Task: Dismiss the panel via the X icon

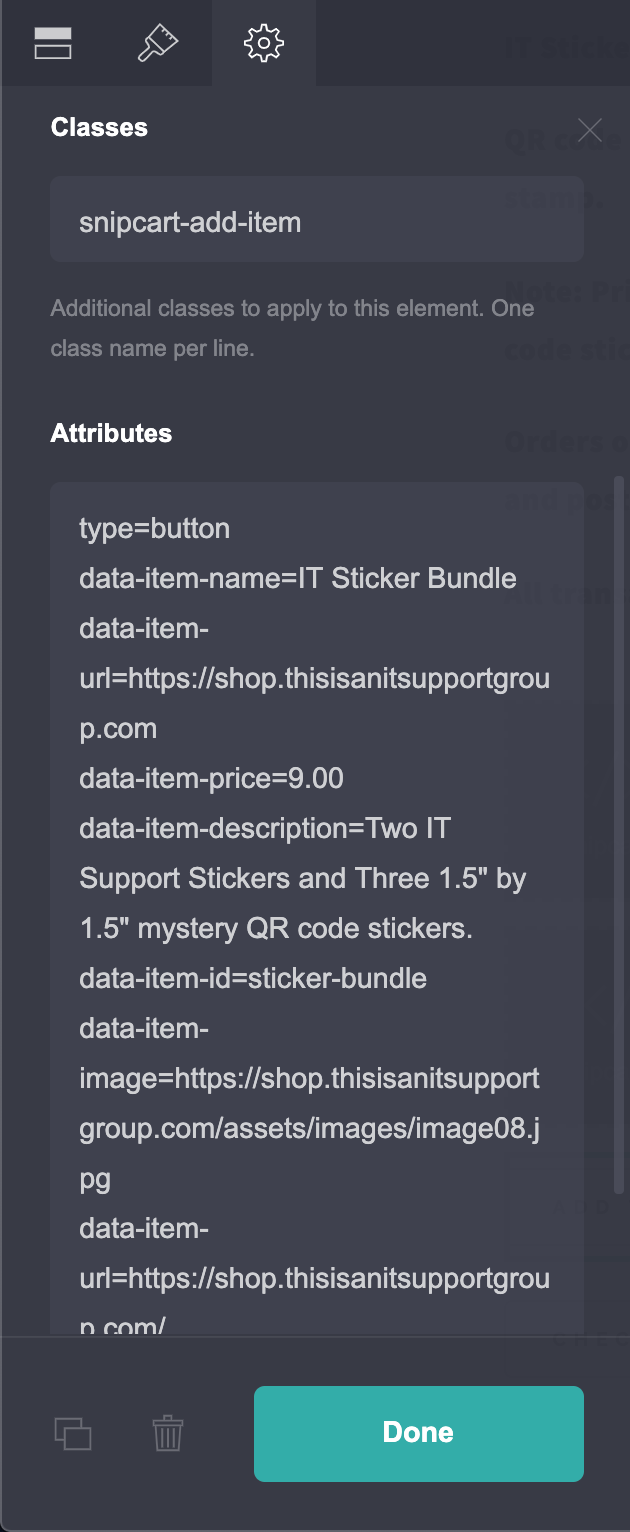Action: click(589, 129)
